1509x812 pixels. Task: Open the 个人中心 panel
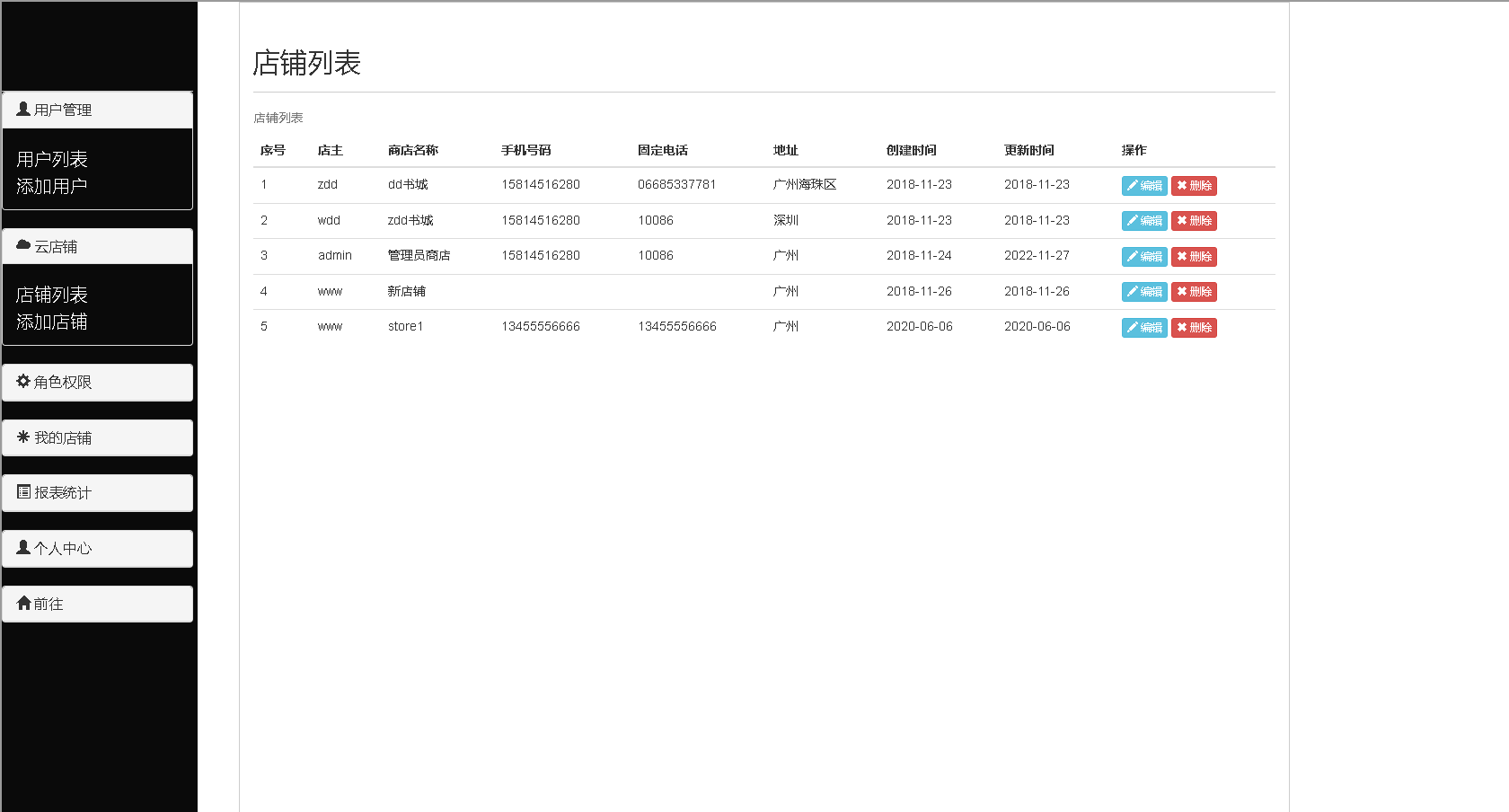pyautogui.click(x=97, y=549)
